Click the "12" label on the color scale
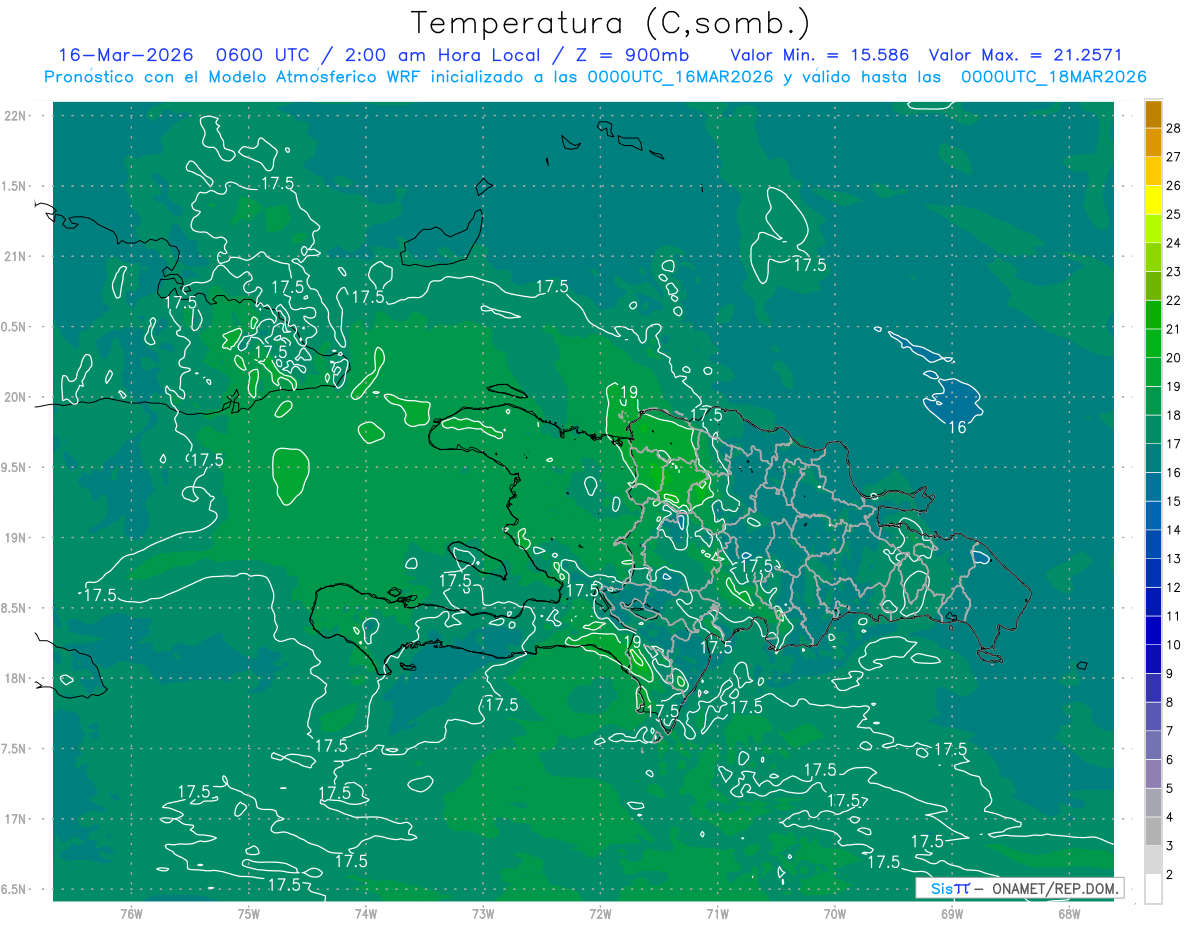The image size is (1200, 927). point(1174,587)
